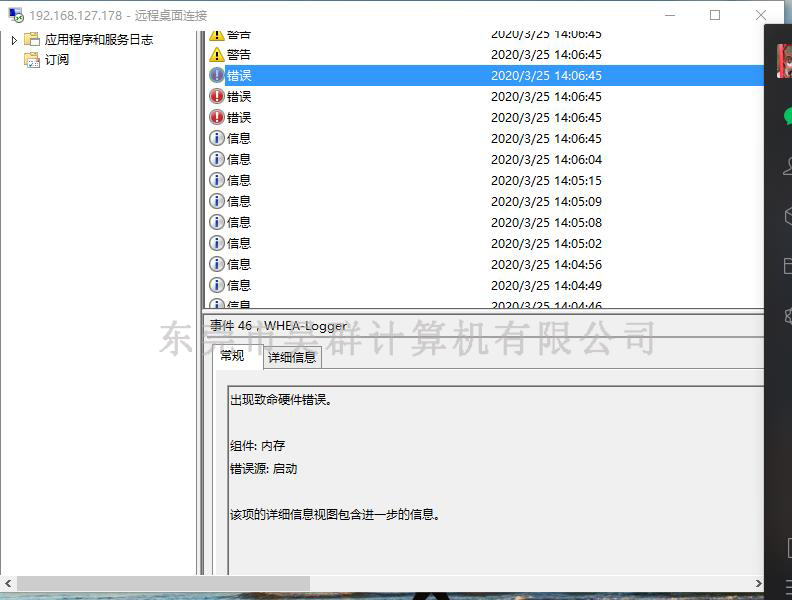This screenshot has height=600, width=792.
Task: Click the info icon of the 14:06:04 event
Action: pyautogui.click(x=217, y=159)
